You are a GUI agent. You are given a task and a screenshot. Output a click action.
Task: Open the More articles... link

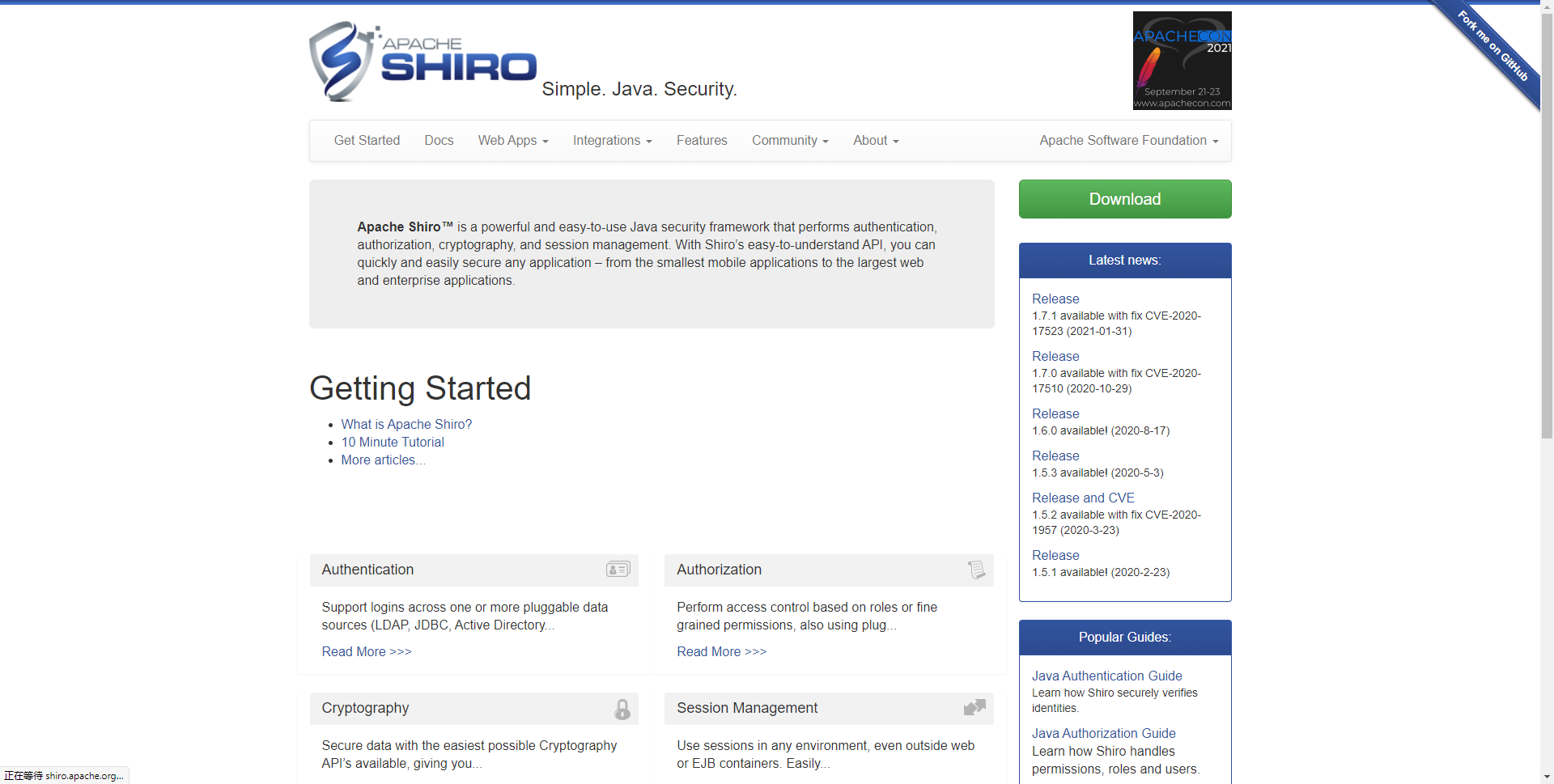pos(383,460)
